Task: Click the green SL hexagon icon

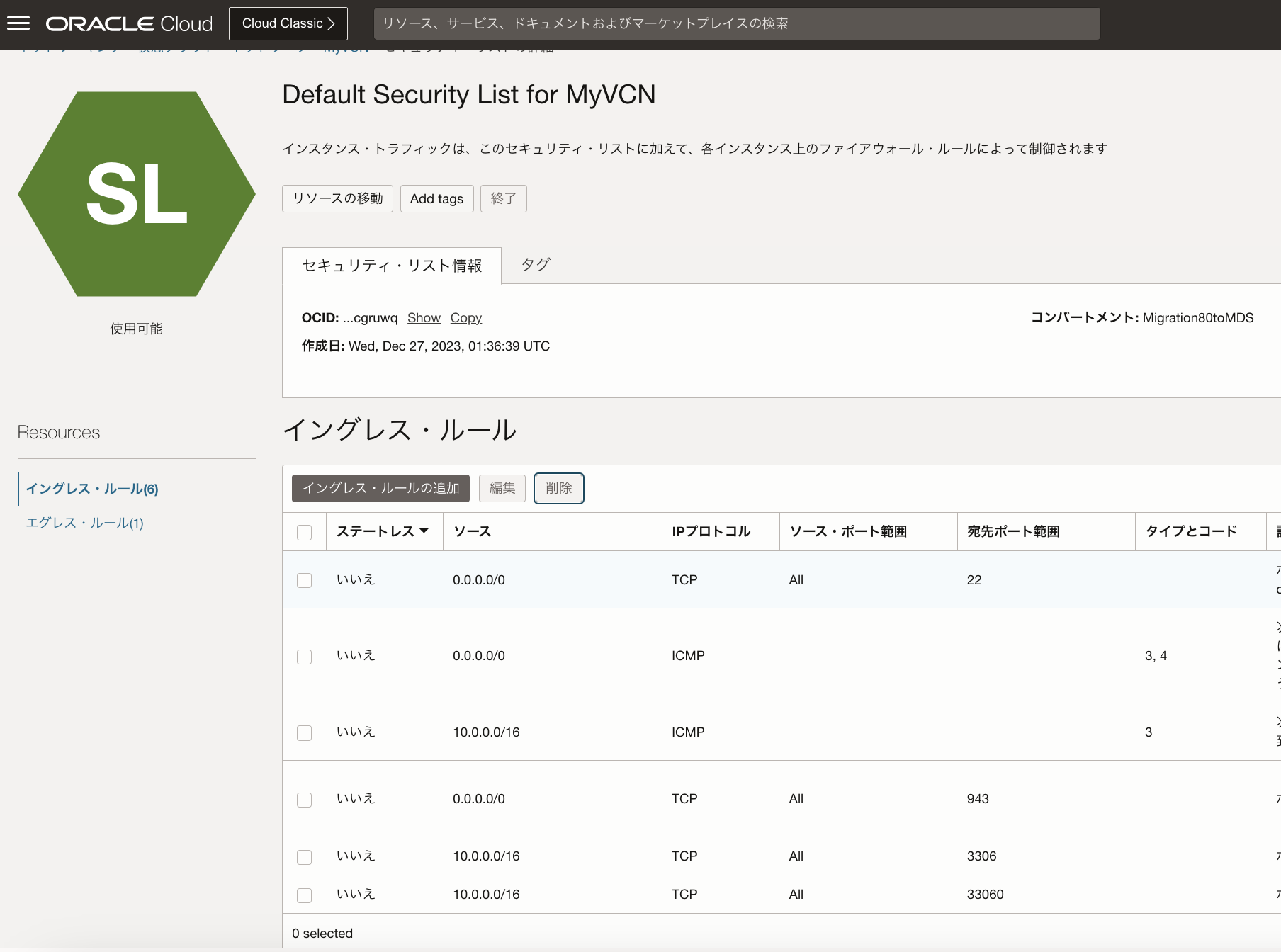Action: [x=137, y=193]
